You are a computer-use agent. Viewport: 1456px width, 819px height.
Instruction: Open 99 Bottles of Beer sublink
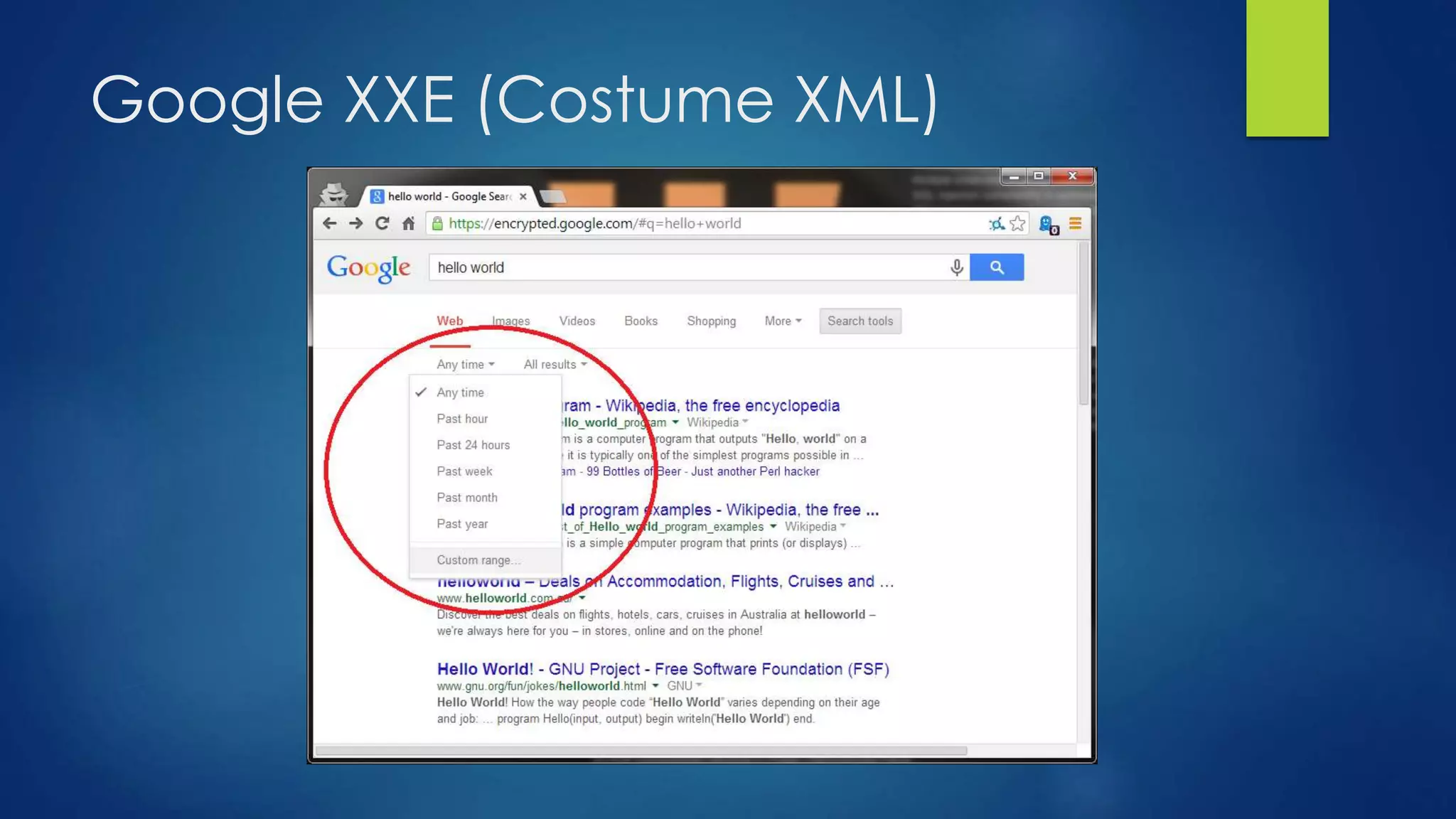[634, 471]
